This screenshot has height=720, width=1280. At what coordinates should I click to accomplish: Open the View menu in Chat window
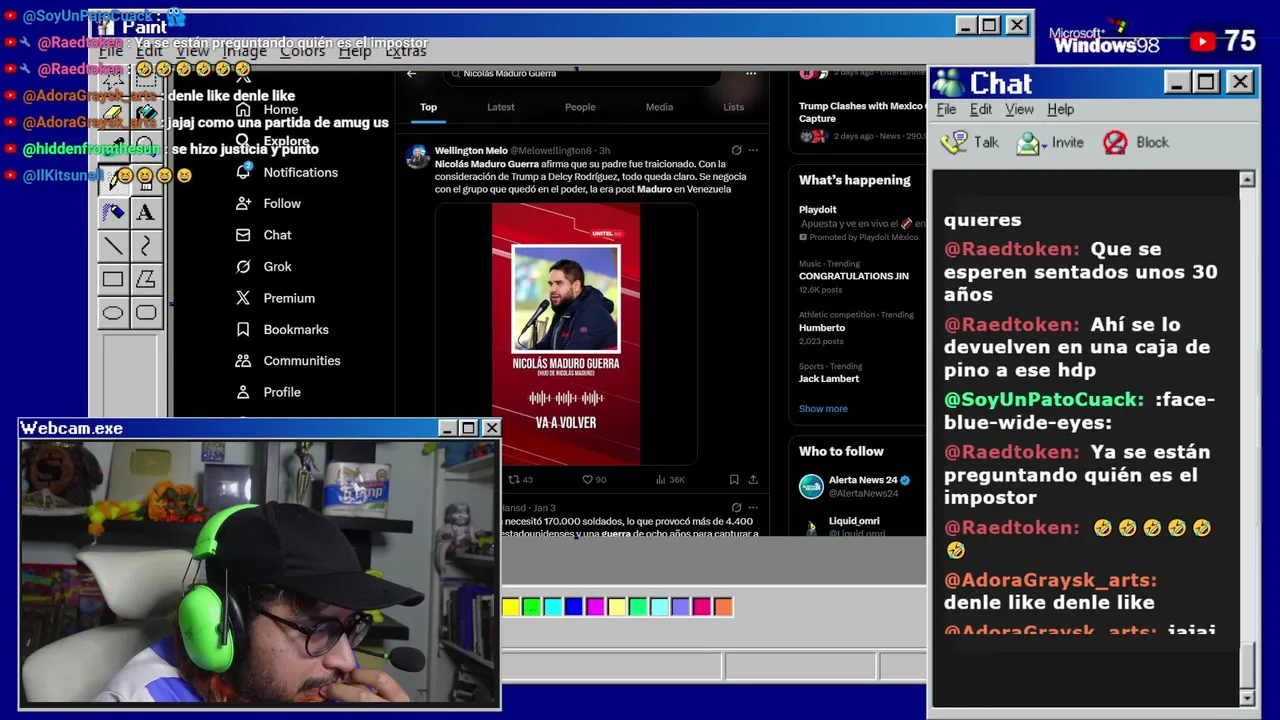point(1019,110)
